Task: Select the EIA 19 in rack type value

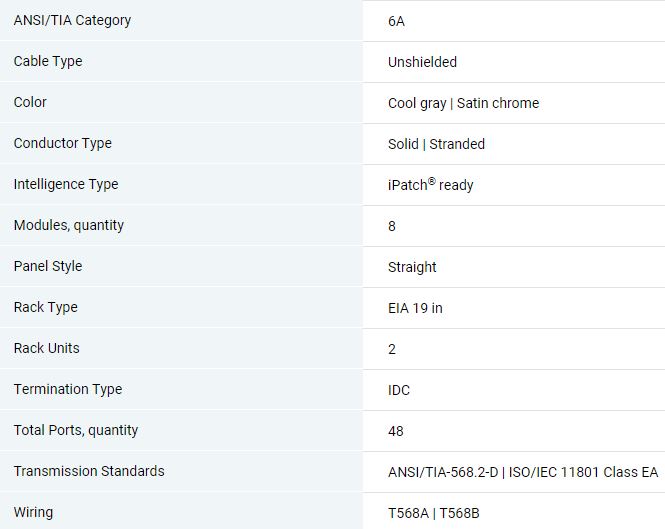Action: coord(415,308)
